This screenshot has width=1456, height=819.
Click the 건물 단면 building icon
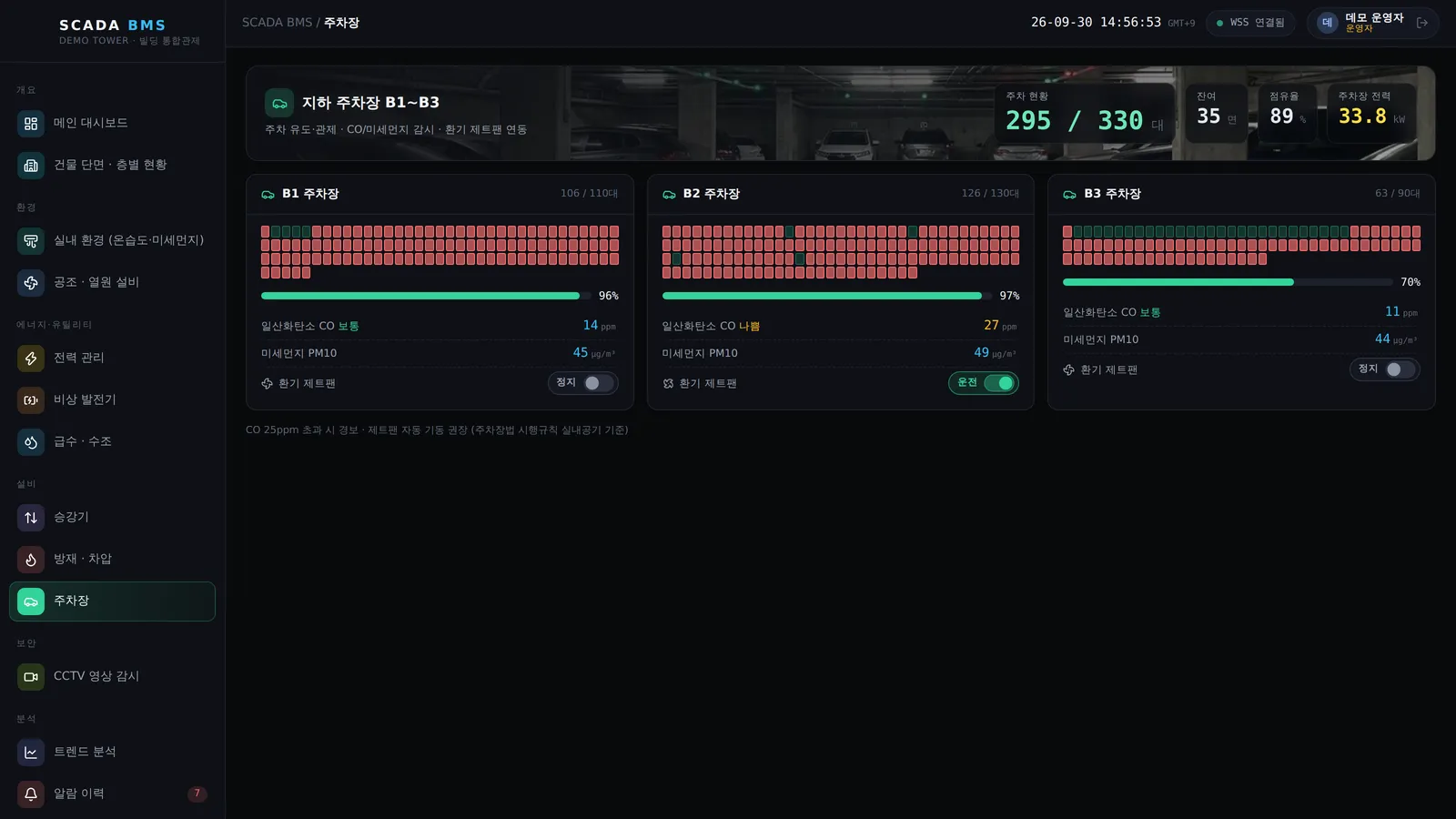point(31,166)
